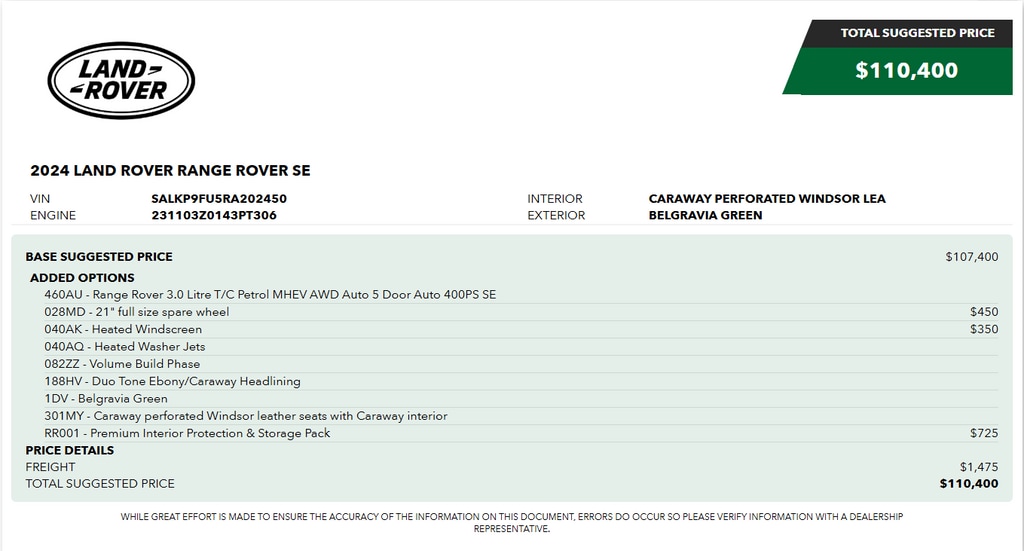Click the 'PRICE DETAILS' heading
This screenshot has width=1024, height=551.
click(69, 450)
